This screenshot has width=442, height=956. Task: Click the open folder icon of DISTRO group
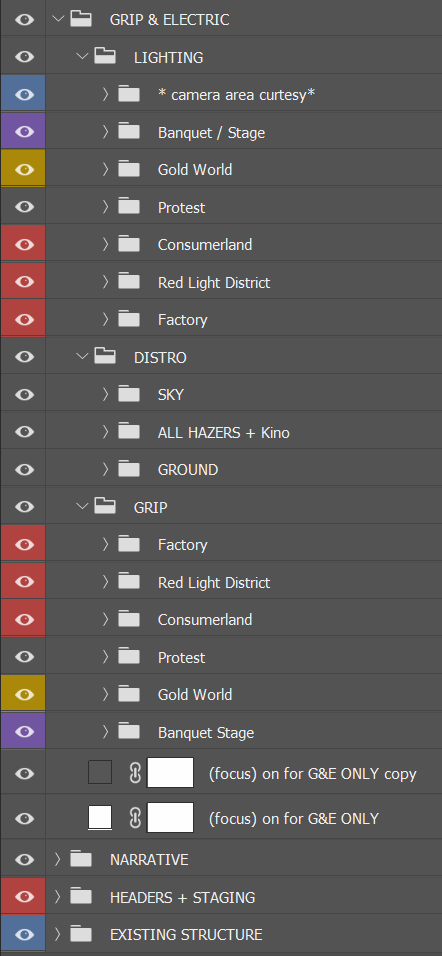coord(105,357)
